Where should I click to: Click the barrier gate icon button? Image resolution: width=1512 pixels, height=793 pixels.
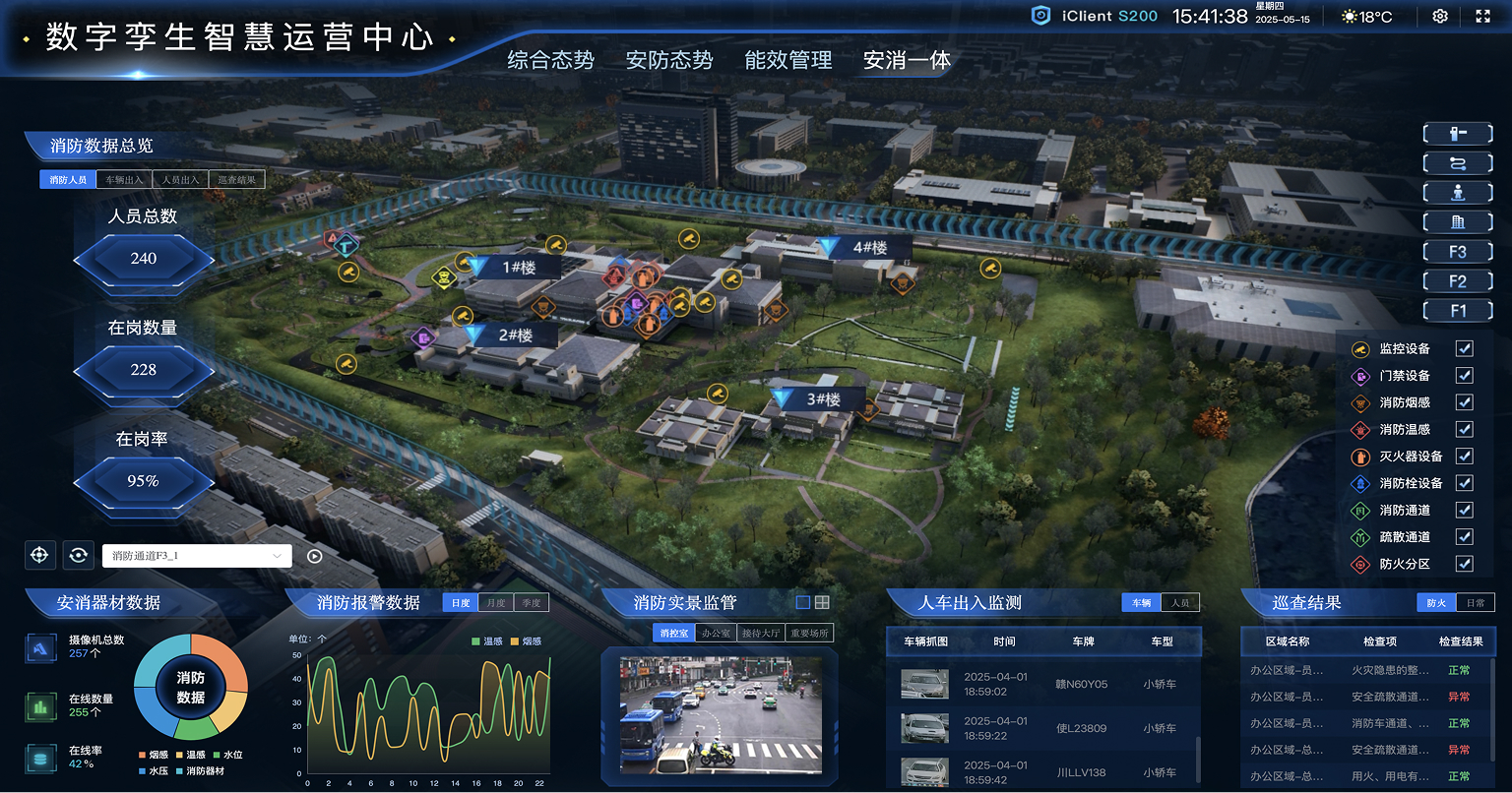1458,133
